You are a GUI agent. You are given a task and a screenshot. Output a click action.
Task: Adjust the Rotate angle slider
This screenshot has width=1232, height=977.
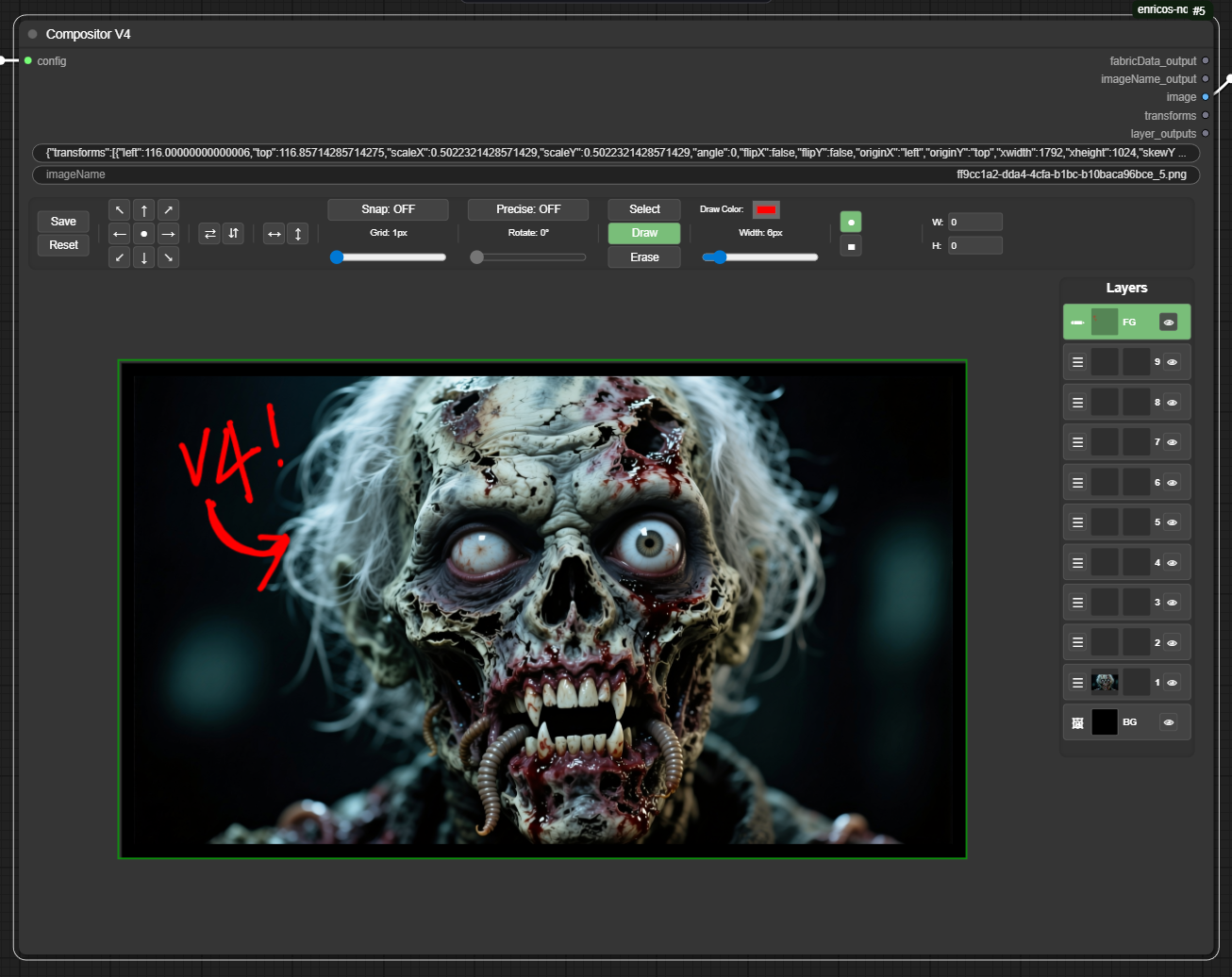[x=528, y=257]
